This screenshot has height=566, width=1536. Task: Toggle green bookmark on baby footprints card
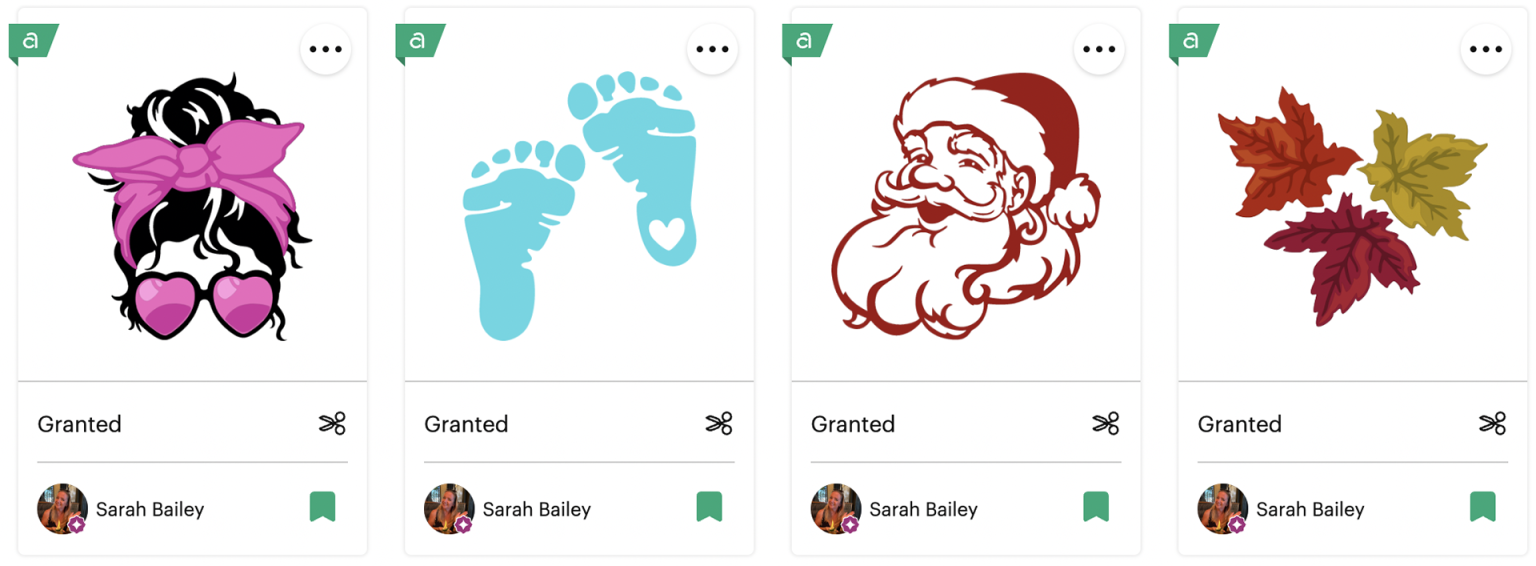(709, 507)
